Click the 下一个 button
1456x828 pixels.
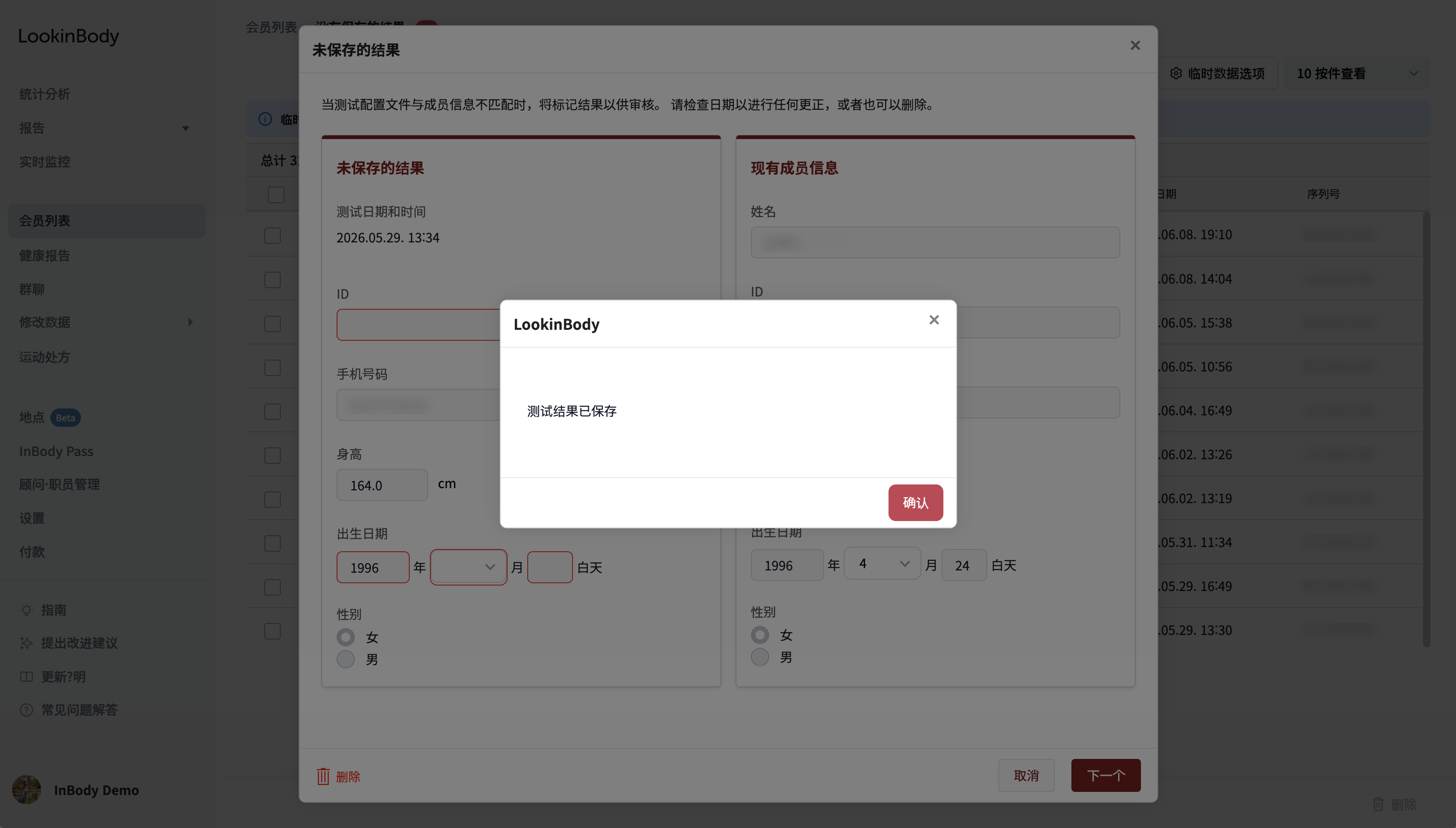click(1105, 775)
